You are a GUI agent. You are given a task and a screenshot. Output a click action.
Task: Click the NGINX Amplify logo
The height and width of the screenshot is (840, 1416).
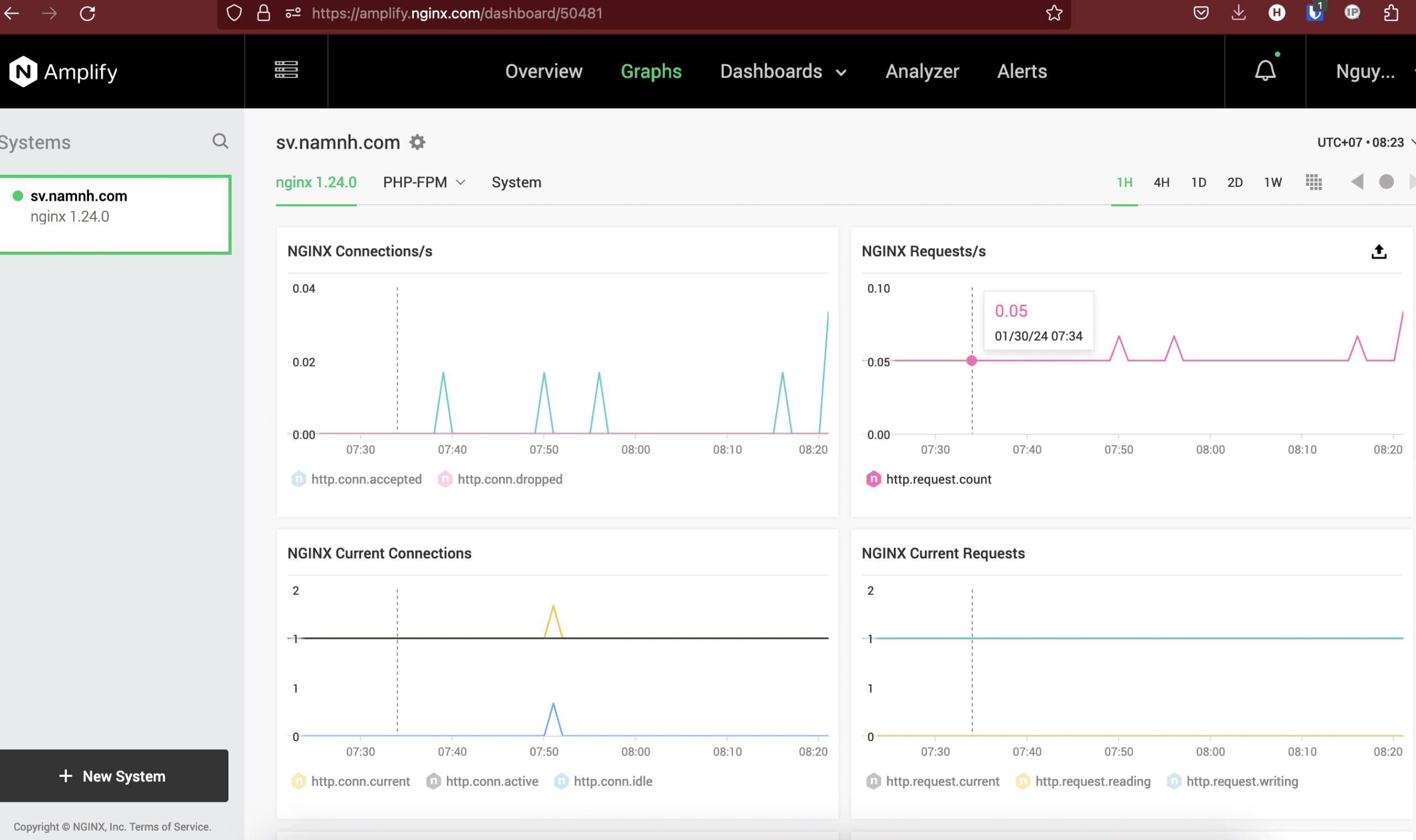[64, 72]
